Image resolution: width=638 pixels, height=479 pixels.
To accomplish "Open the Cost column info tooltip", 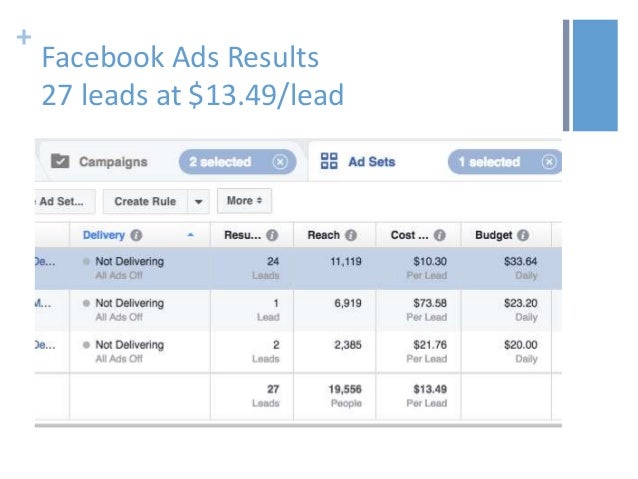I will click(x=439, y=235).
